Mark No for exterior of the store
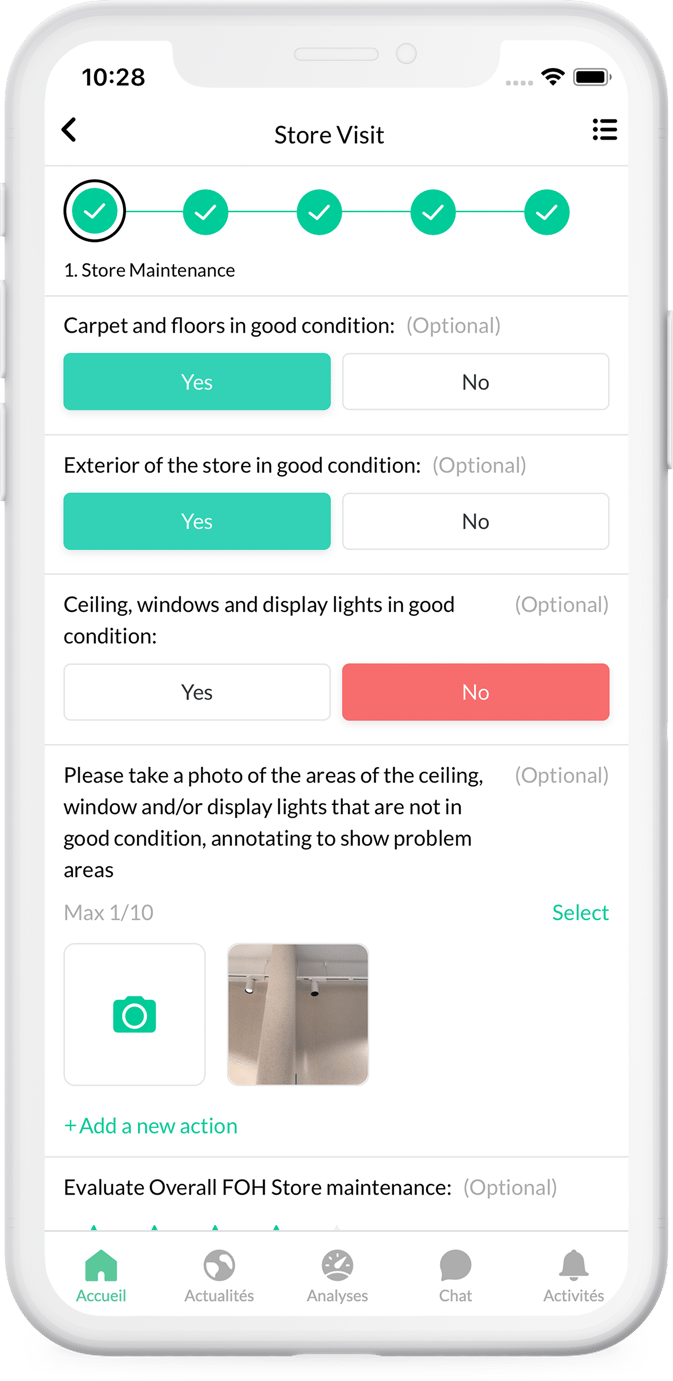673x1381 pixels. click(475, 521)
